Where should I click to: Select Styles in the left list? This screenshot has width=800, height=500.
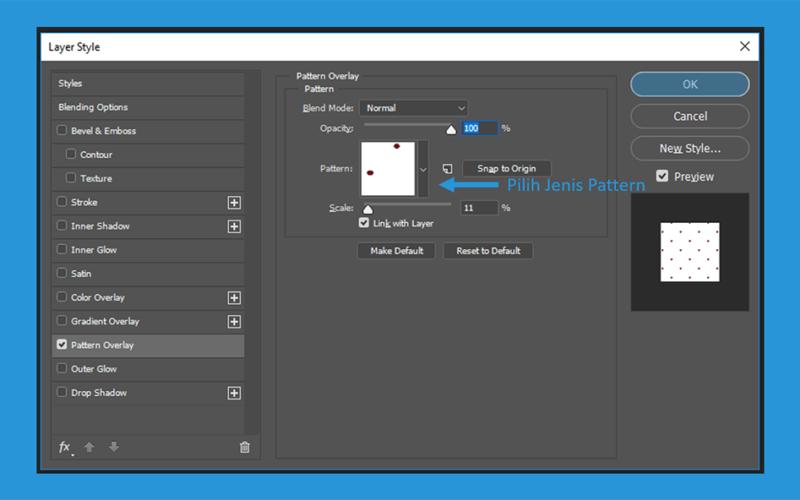(70, 83)
